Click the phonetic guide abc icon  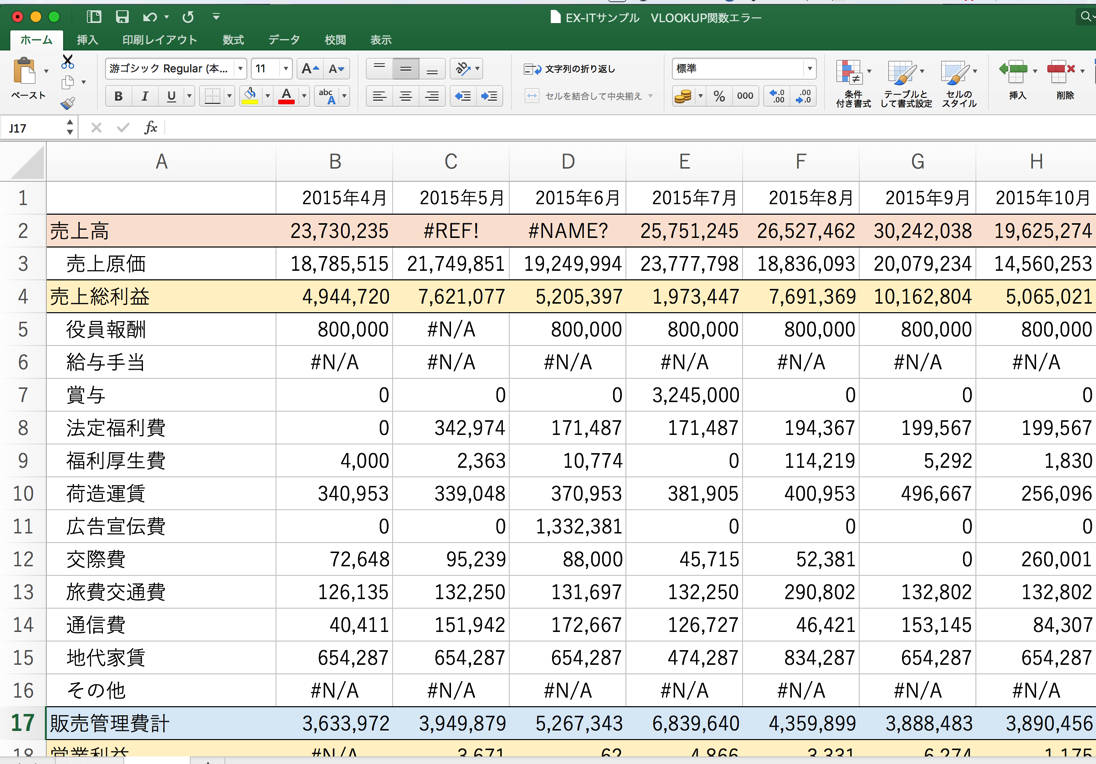tap(327, 96)
